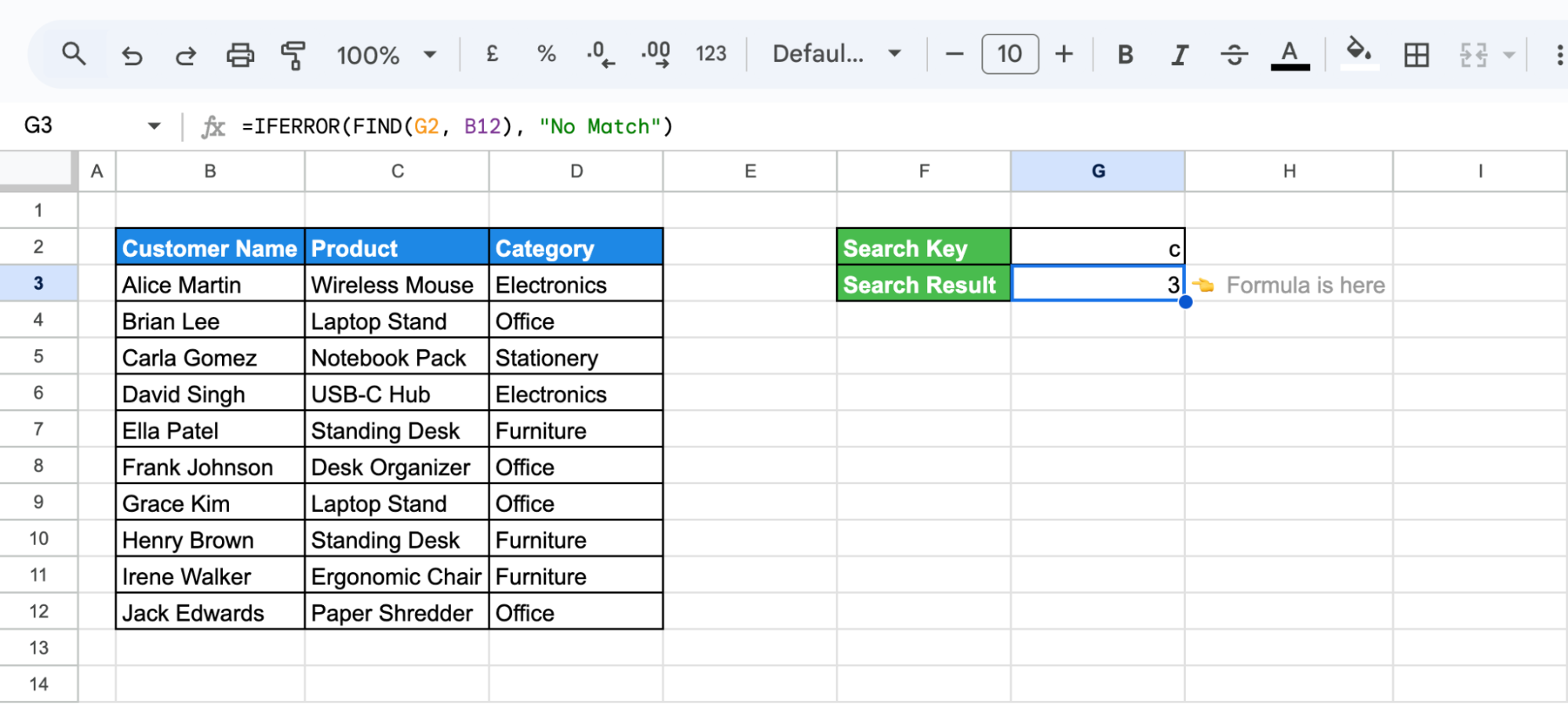Select row 12 header

pos(38,611)
